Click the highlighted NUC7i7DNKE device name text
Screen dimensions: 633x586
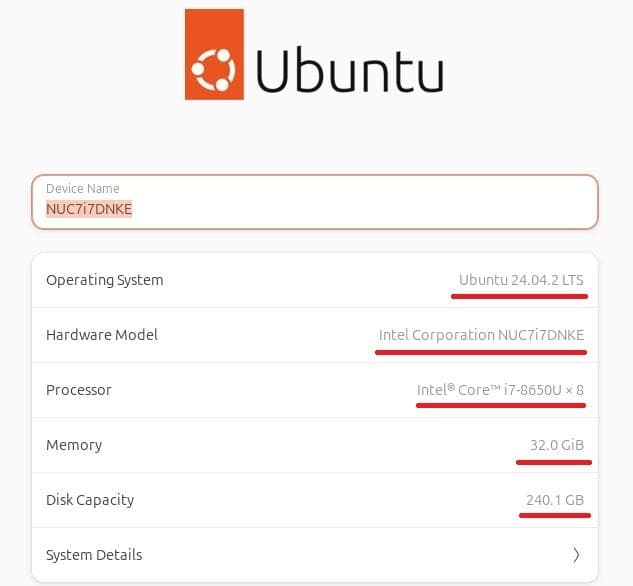tap(89, 209)
